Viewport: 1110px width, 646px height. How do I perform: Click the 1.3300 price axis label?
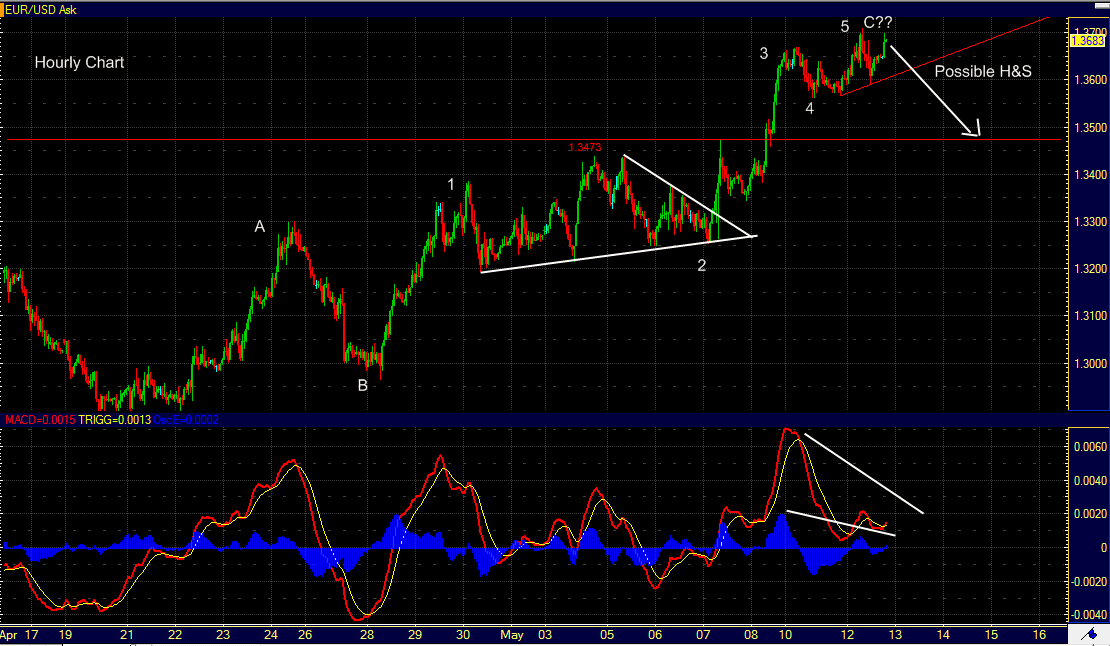point(1089,222)
